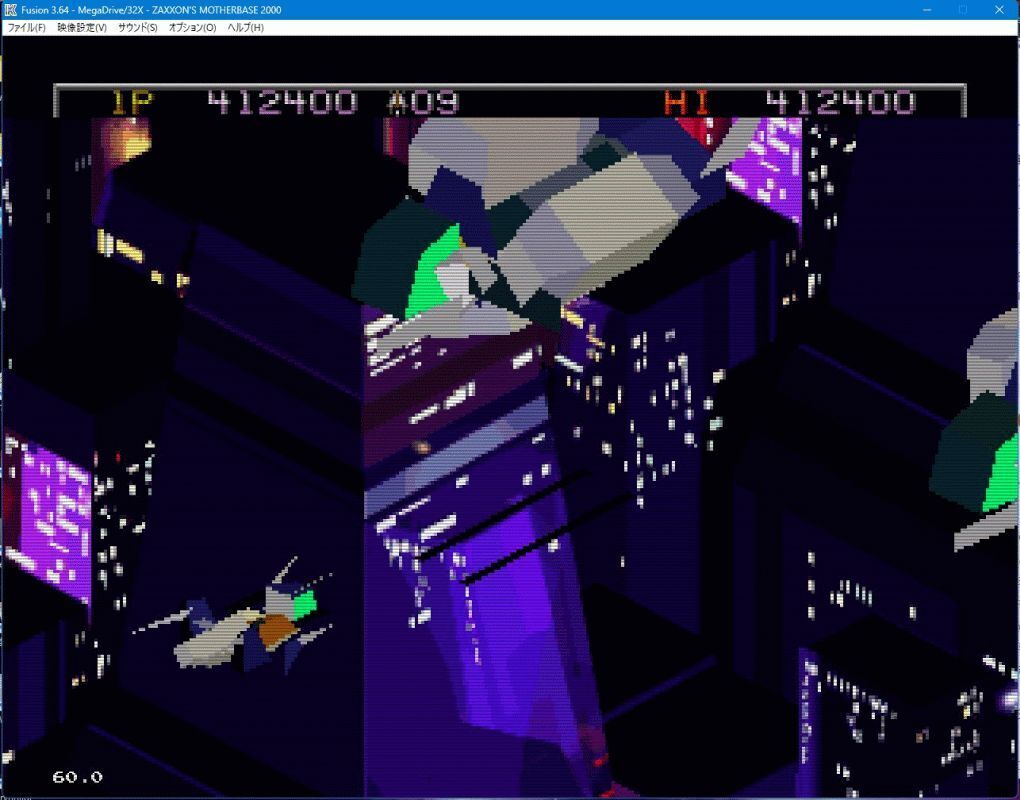Click the high score 412400 beside HI
Image resolution: width=1020 pixels, height=800 pixels.
click(840, 102)
